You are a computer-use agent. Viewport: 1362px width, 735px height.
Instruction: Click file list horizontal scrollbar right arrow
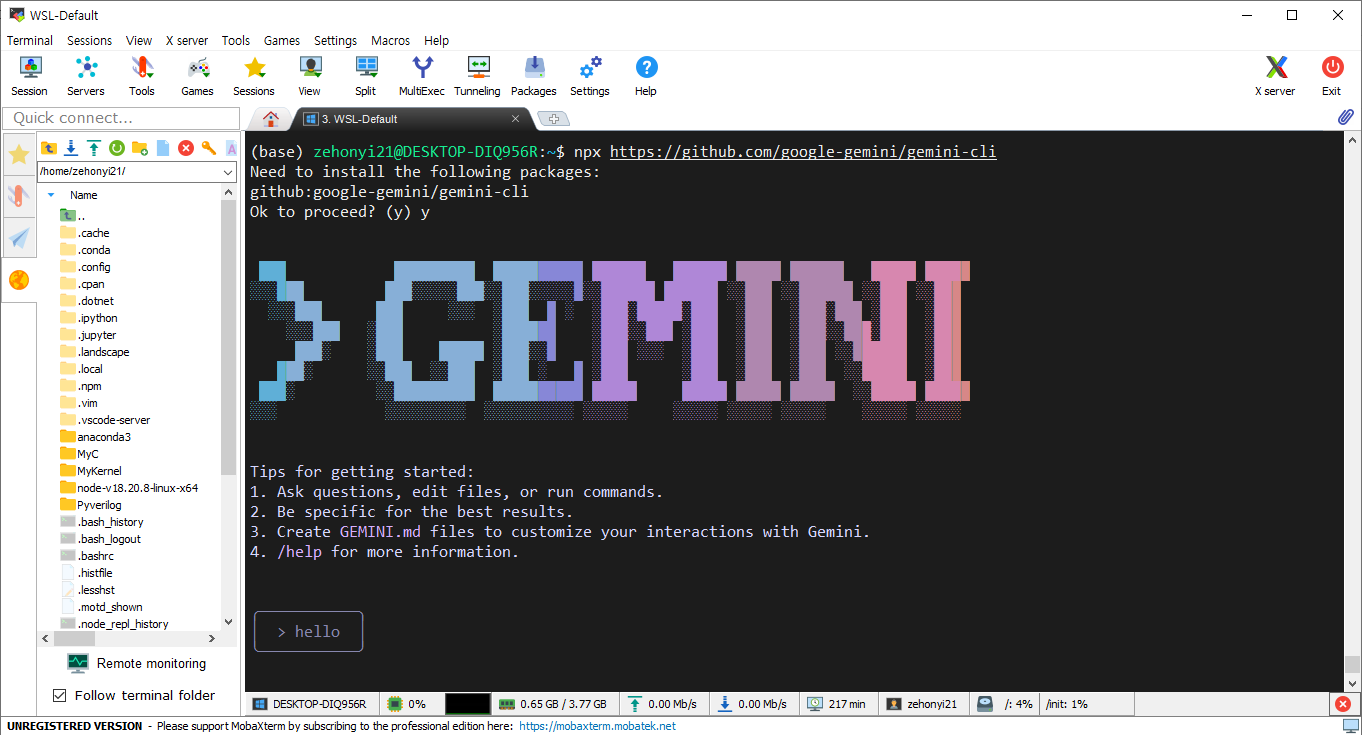[x=211, y=638]
